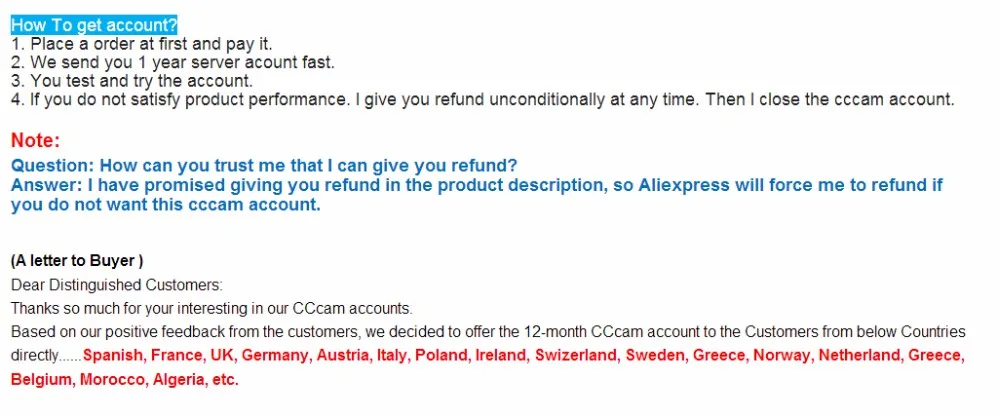Image resolution: width=1000 pixels, height=417 pixels.
Task: Click '(A letter to Buyer )' heading
Action: click(x=77, y=261)
